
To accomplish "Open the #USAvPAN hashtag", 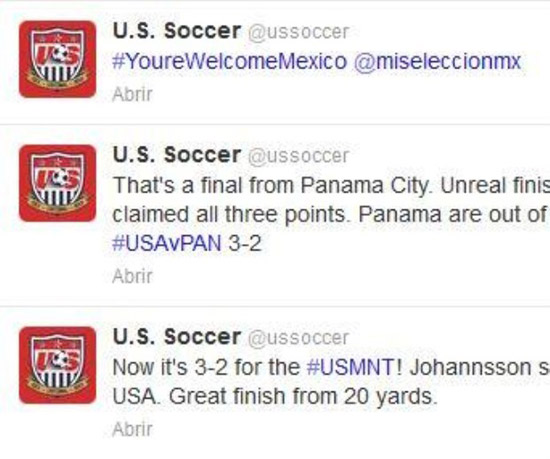I will click(167, 243).
